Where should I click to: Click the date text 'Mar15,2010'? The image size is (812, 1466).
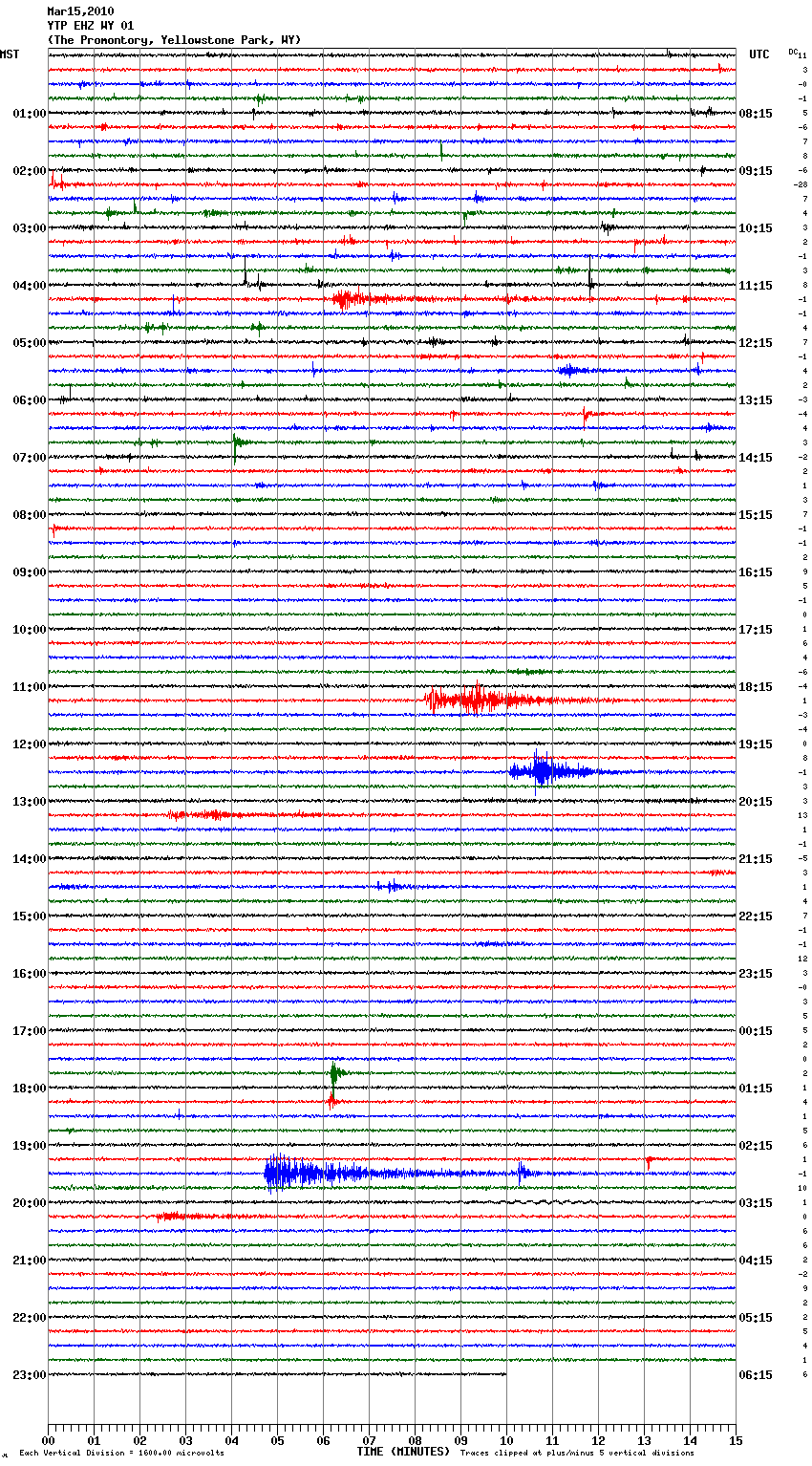click(x=80, y=11)
